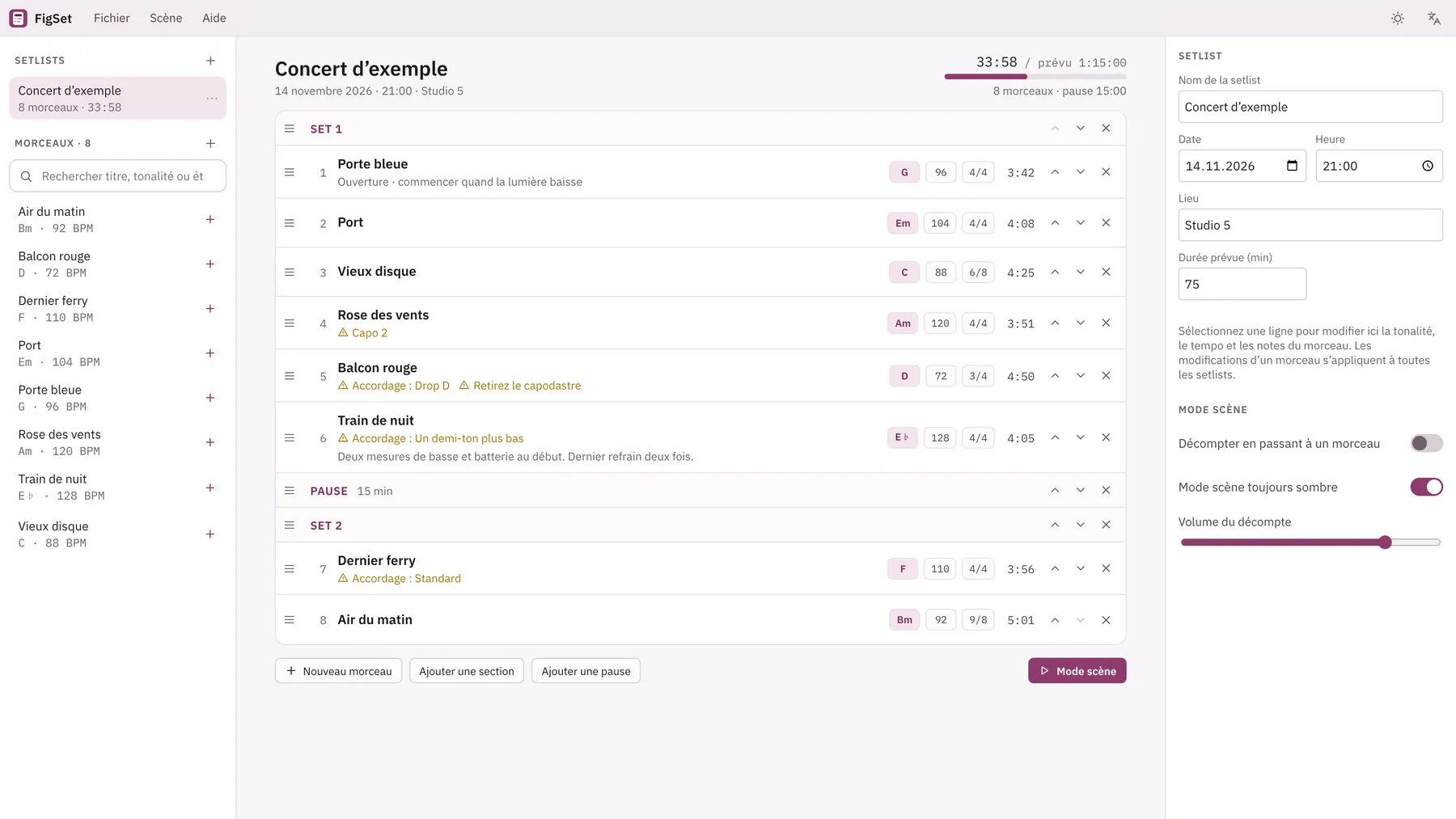Add Train de nuit to the setlist
This screenshot has width=1456, height=819.
[210, 488]
